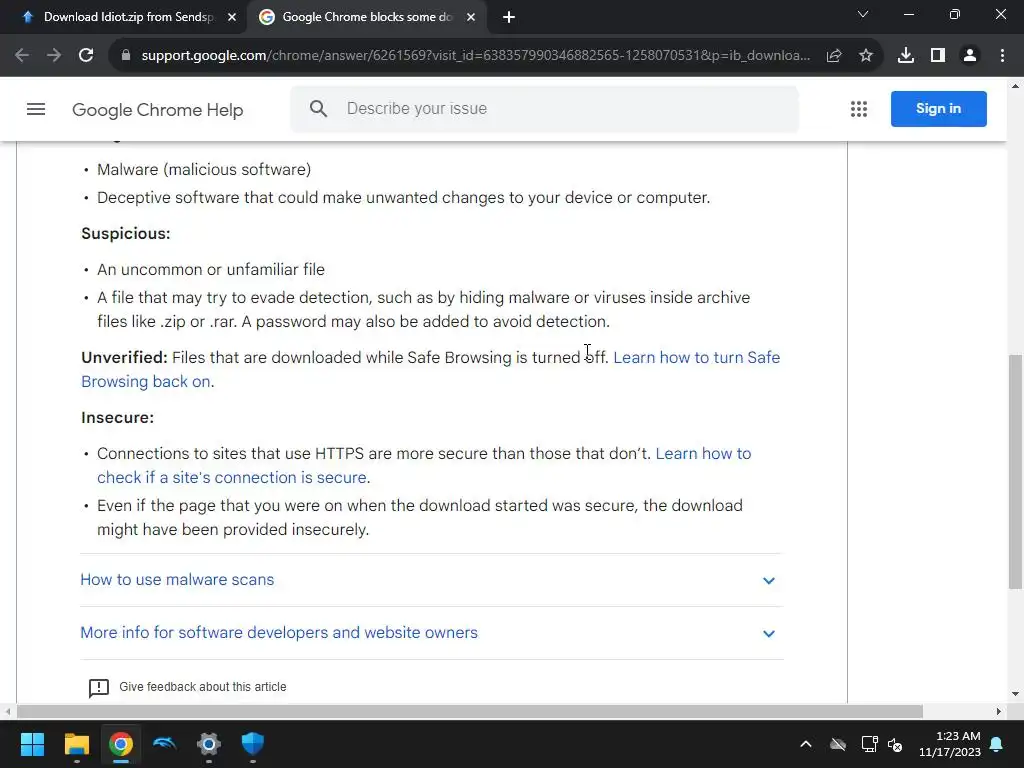Click the search magnifier icon
The image size is (1024, 768).
tap(319, 108)
